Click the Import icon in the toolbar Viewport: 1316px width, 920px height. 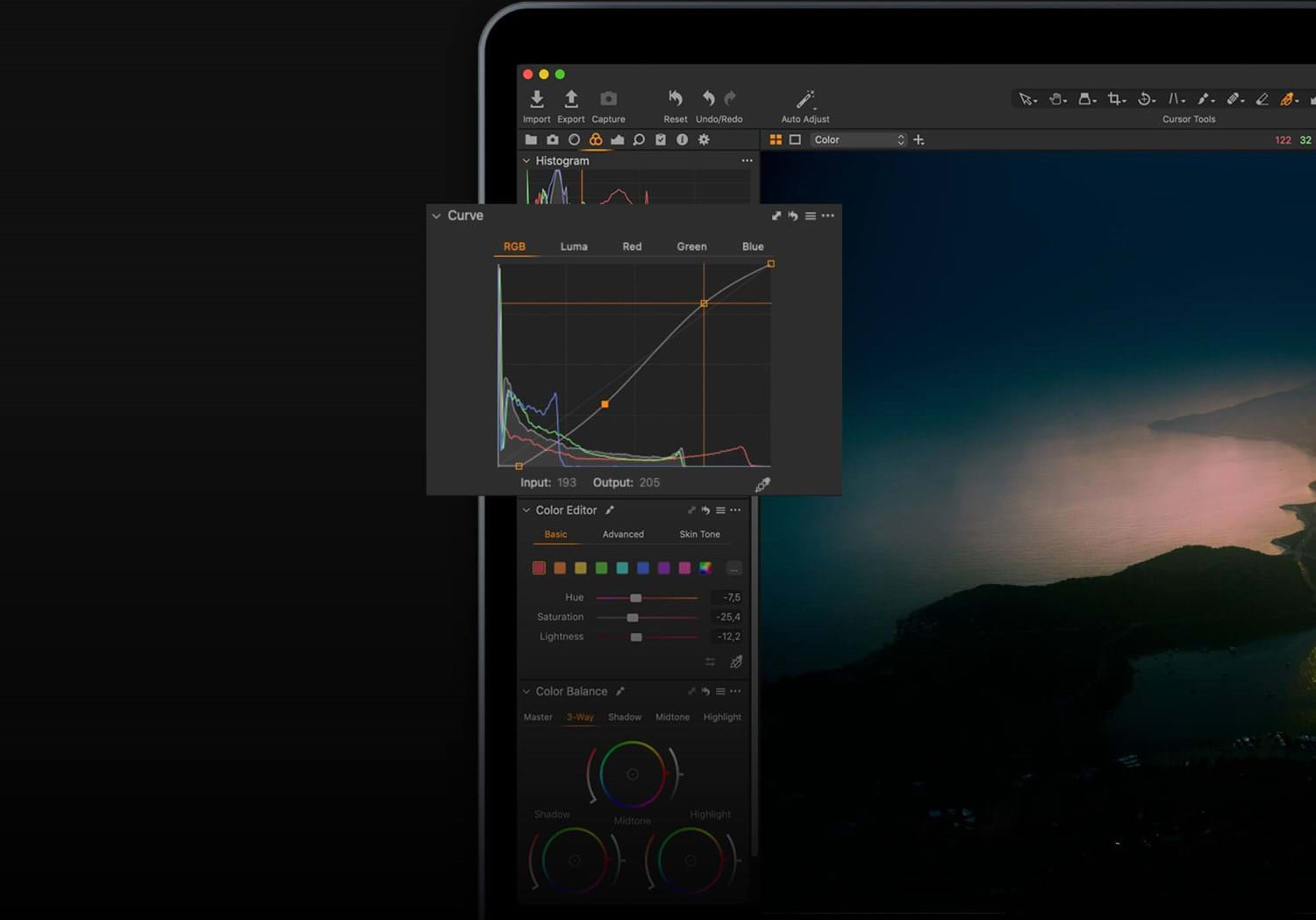pos(537,98)
